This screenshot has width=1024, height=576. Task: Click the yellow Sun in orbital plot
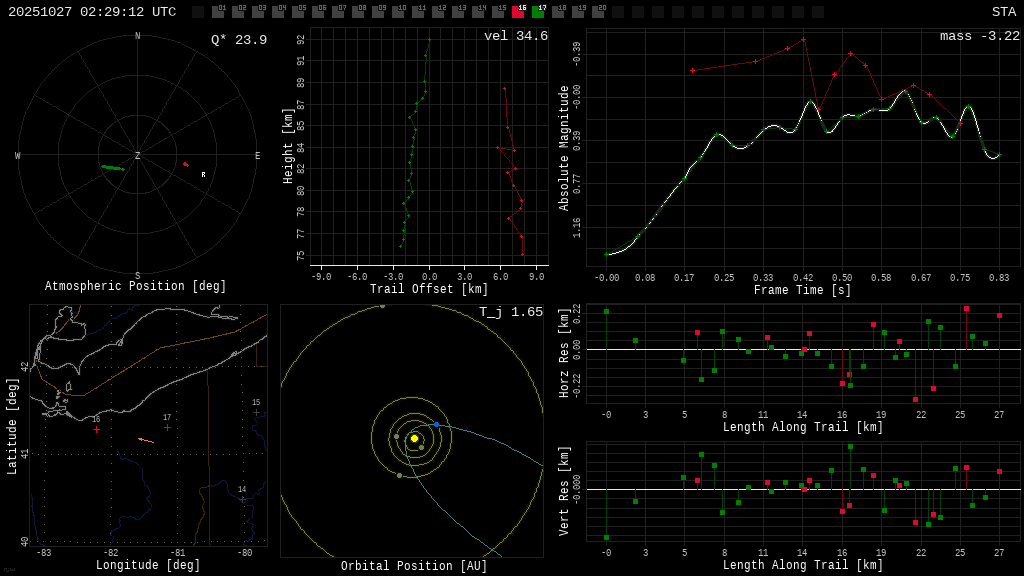pos(414,438)
